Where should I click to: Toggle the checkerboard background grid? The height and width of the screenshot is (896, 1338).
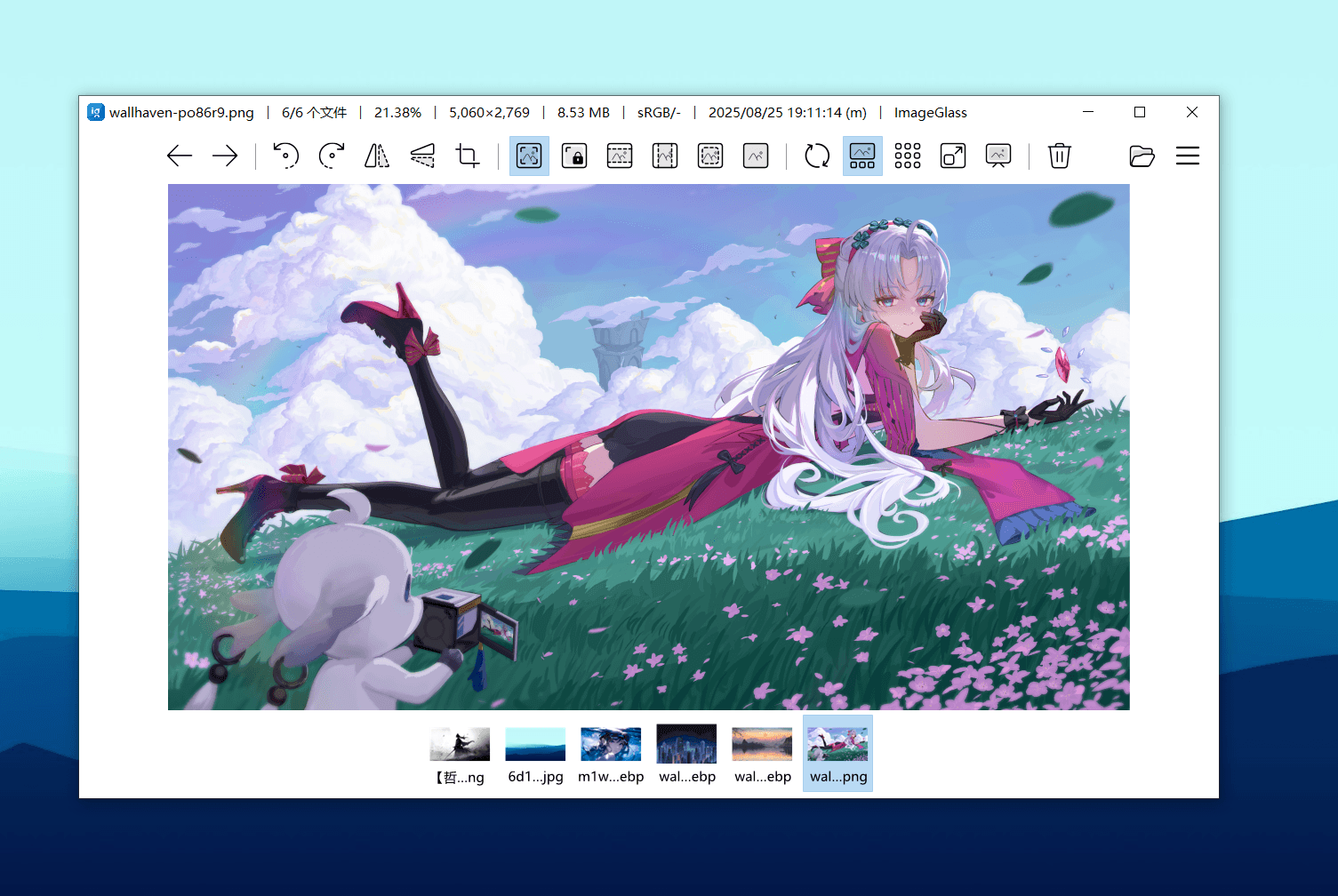[908, 156]
